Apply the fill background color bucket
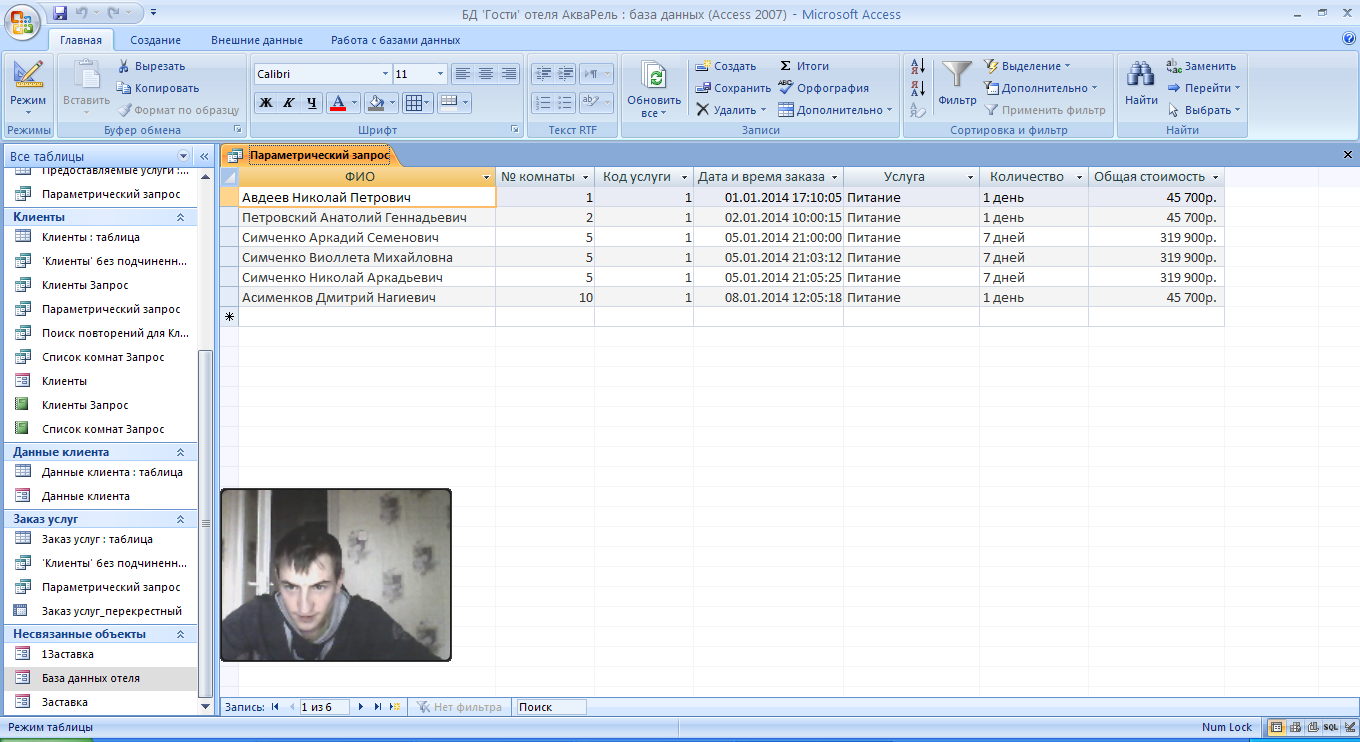The height and width of the screenshot is (742, 1360). 375,103
